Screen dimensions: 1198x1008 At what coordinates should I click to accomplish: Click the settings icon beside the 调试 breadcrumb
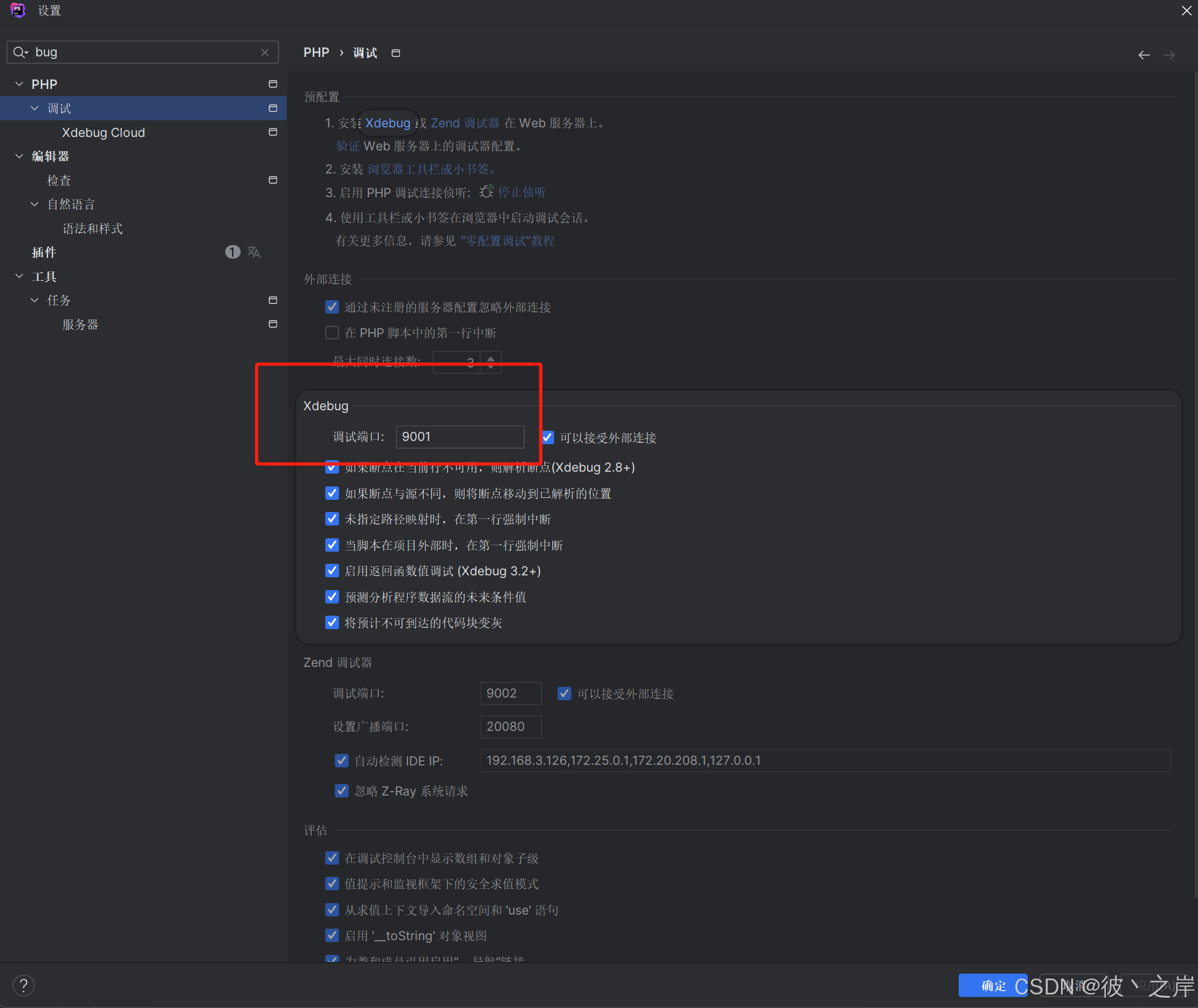pos(395,52)
